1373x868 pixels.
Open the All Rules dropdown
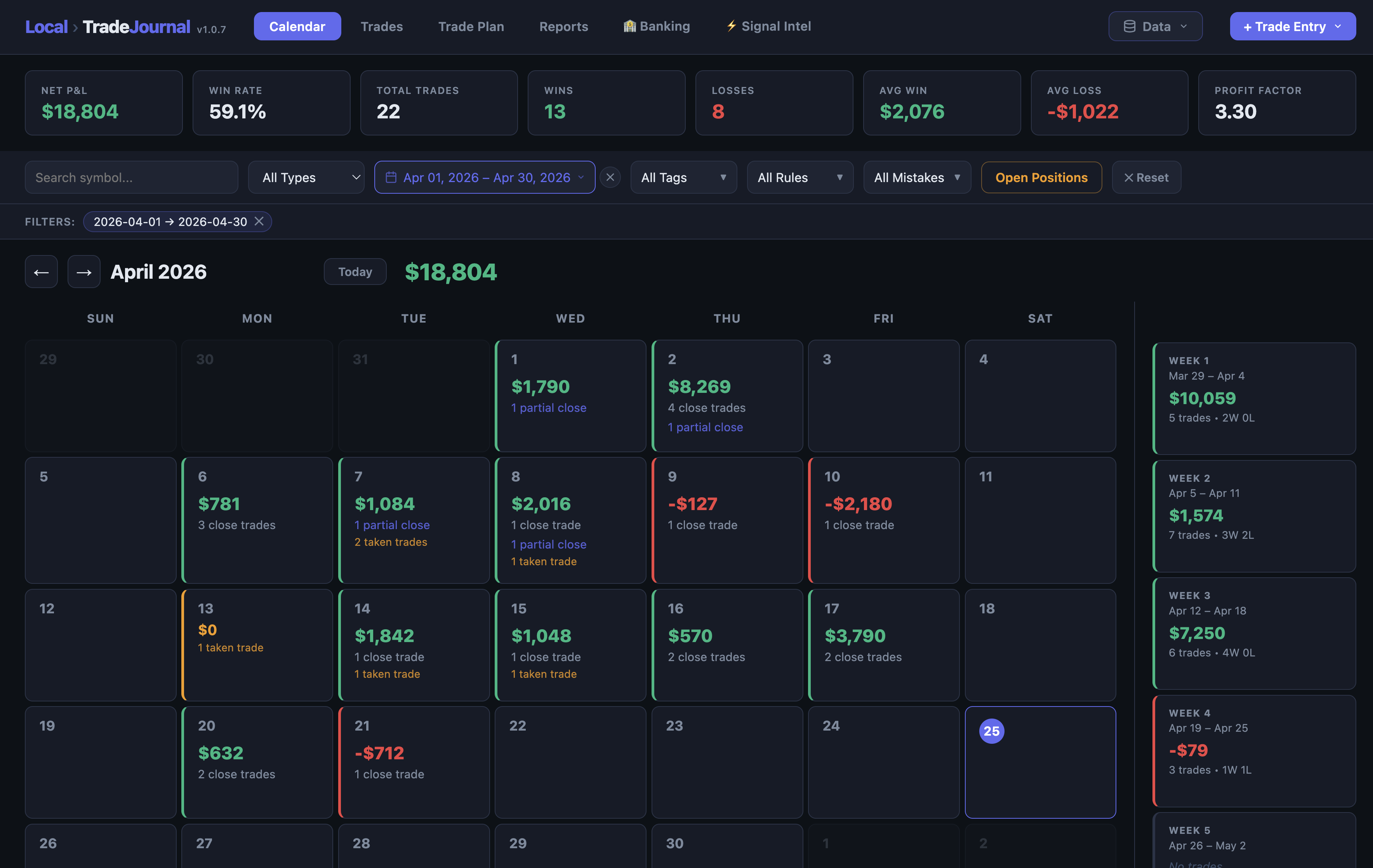pyautogui.click(x=799, y=177)
